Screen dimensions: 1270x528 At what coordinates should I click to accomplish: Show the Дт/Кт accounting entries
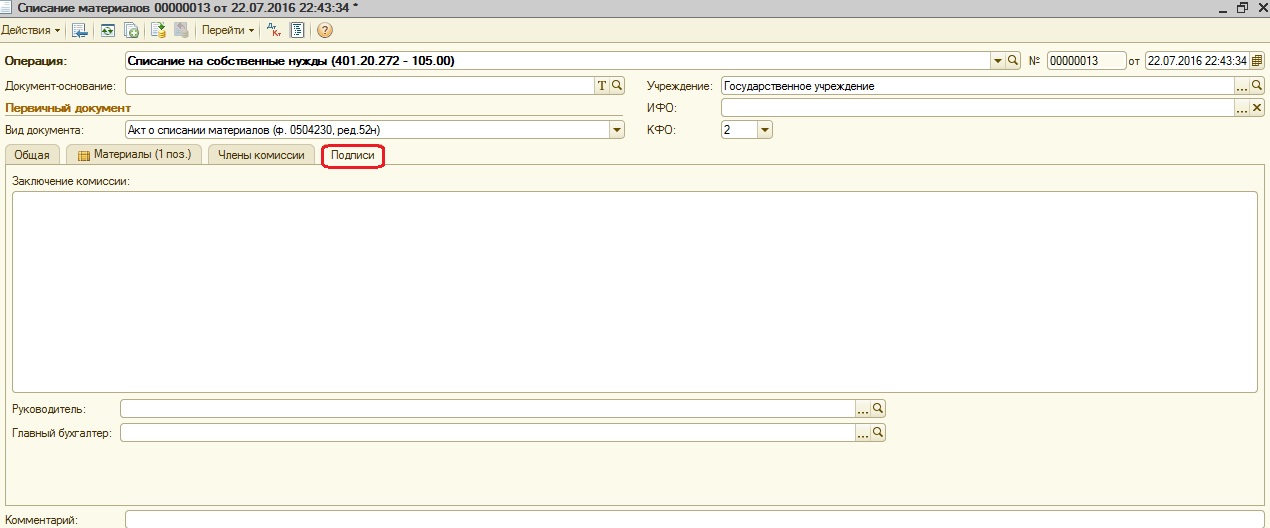(x=273, y=30)
